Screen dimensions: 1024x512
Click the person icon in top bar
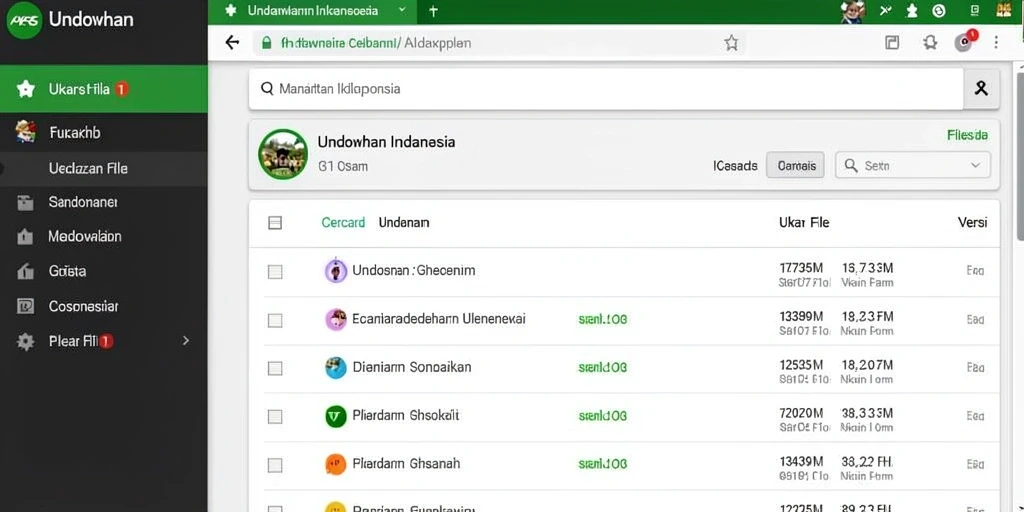point(913,10)
